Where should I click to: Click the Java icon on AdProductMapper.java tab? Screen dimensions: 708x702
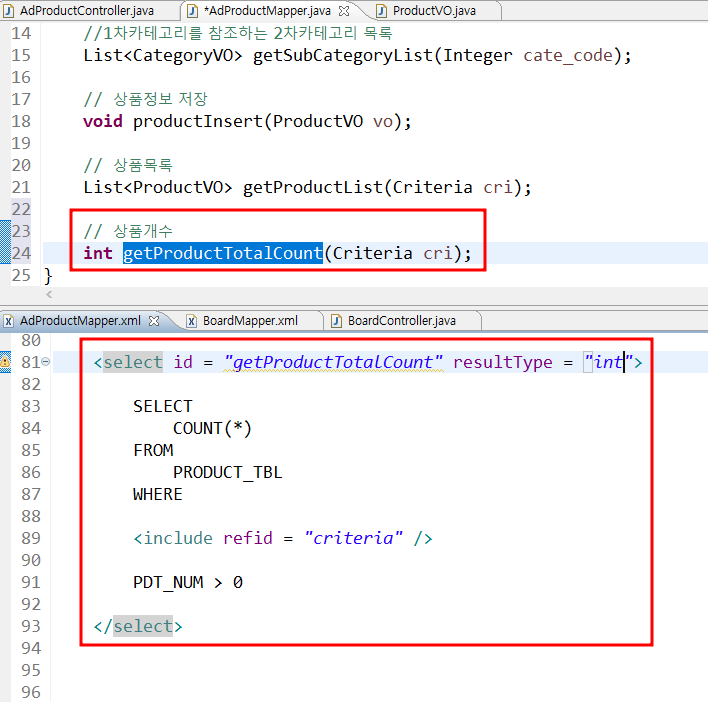192,11
